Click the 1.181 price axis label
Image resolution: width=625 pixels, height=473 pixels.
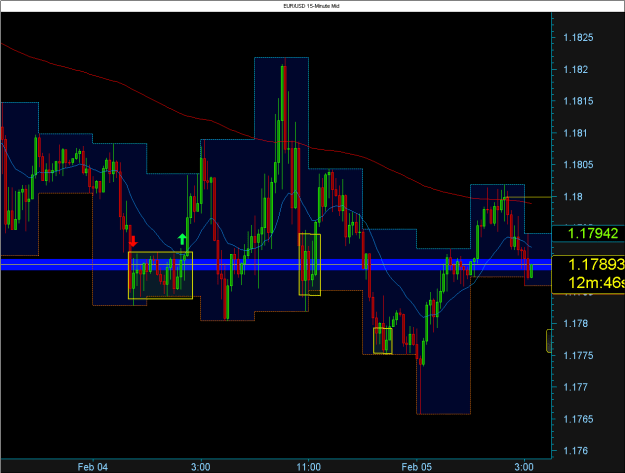[575, 133]
